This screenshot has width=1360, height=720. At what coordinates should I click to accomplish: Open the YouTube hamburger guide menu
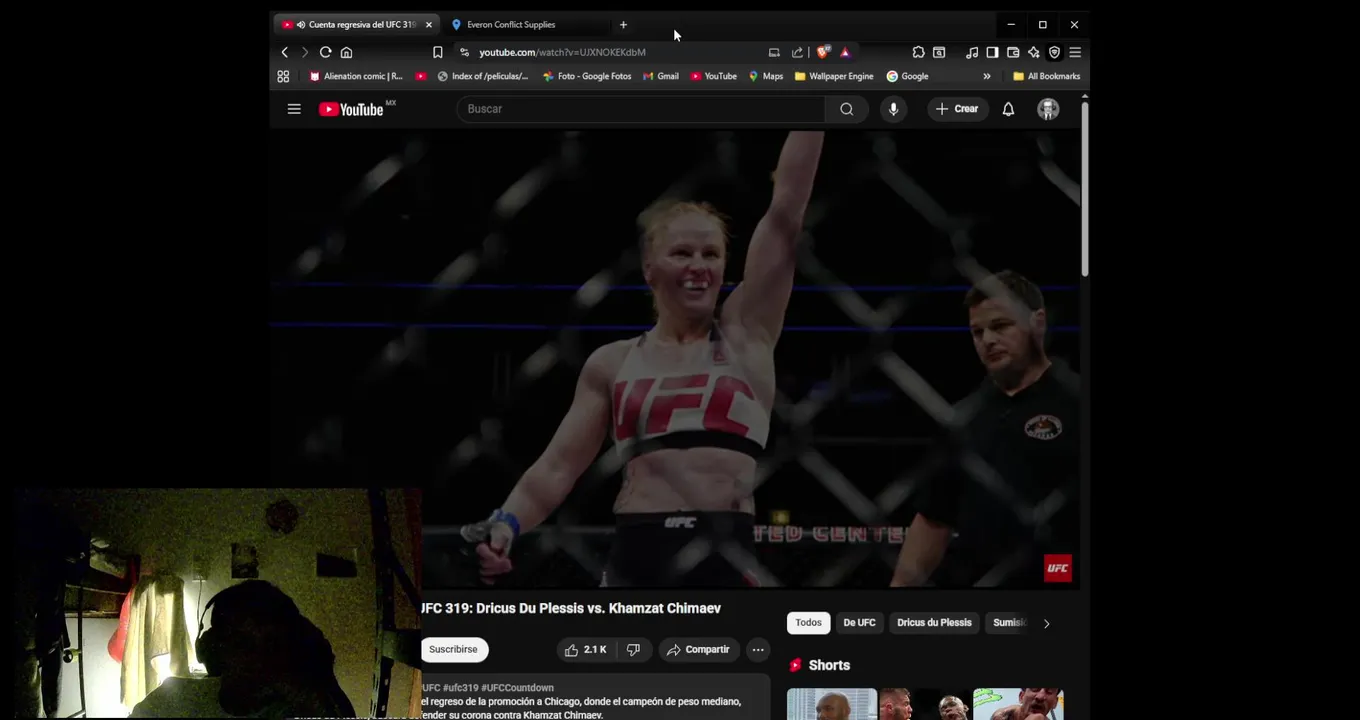(x=294, y=109)
